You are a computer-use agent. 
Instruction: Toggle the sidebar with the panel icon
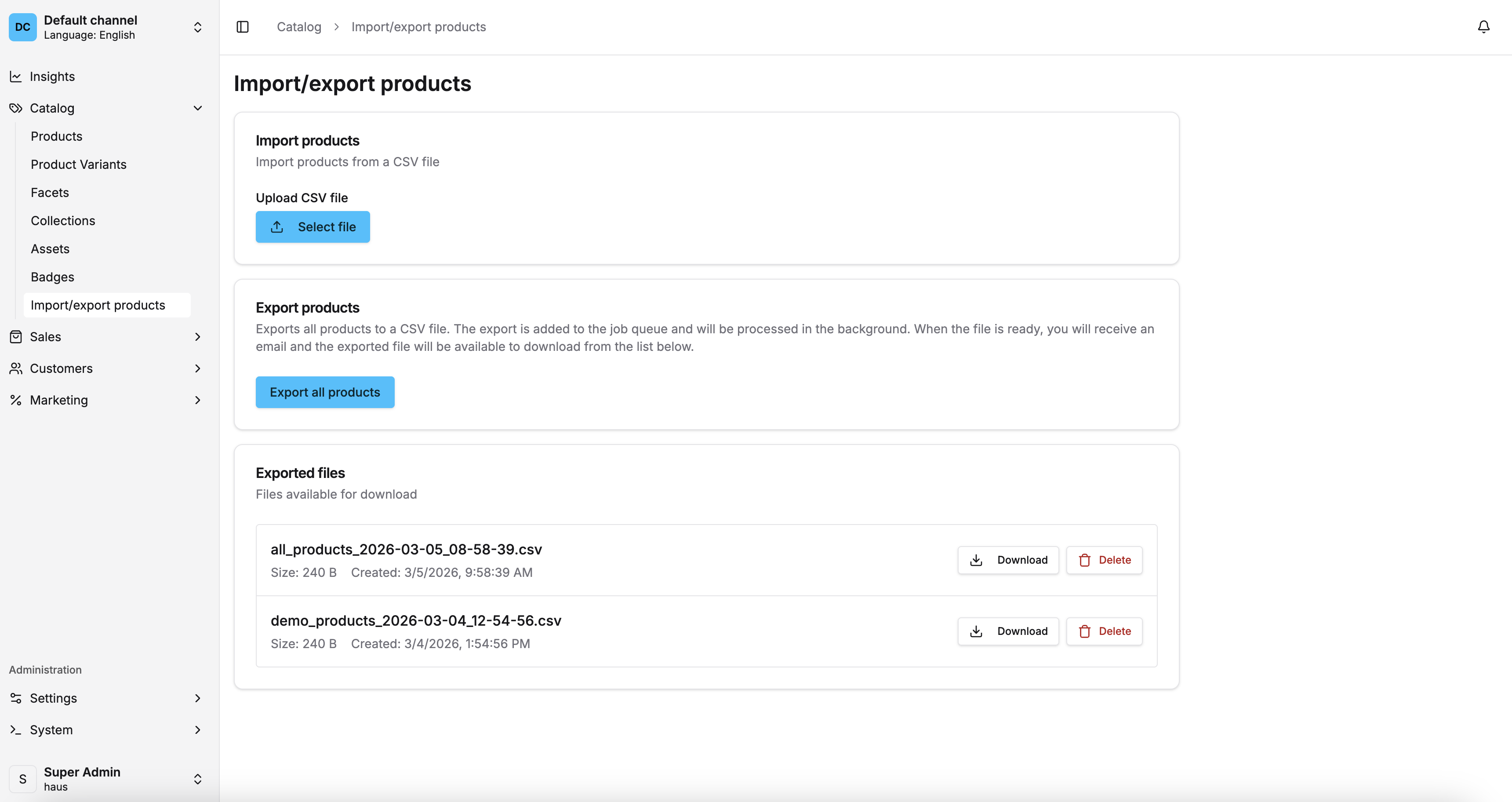point(243,26)
